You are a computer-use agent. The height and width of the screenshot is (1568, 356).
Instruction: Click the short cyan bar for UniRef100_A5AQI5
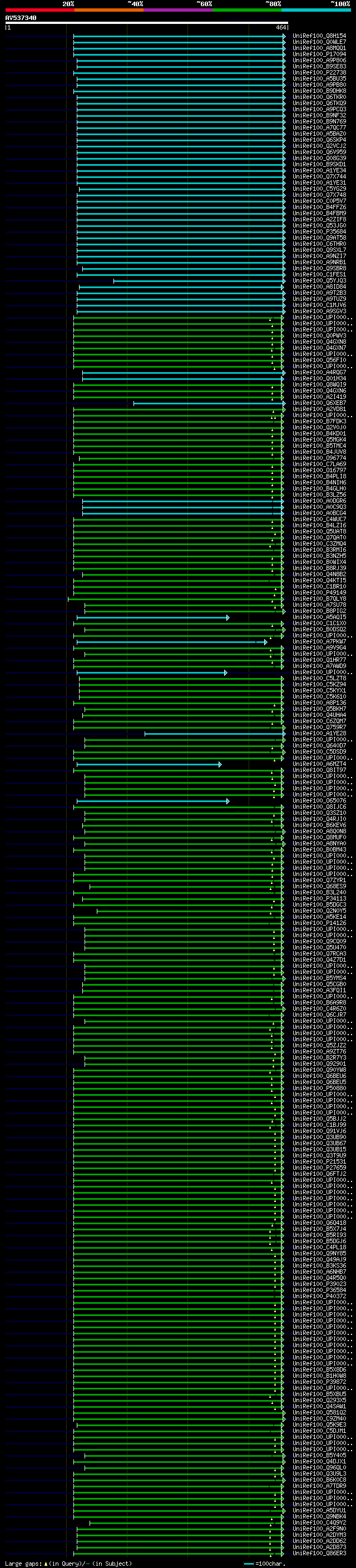(x=153, y=617)
